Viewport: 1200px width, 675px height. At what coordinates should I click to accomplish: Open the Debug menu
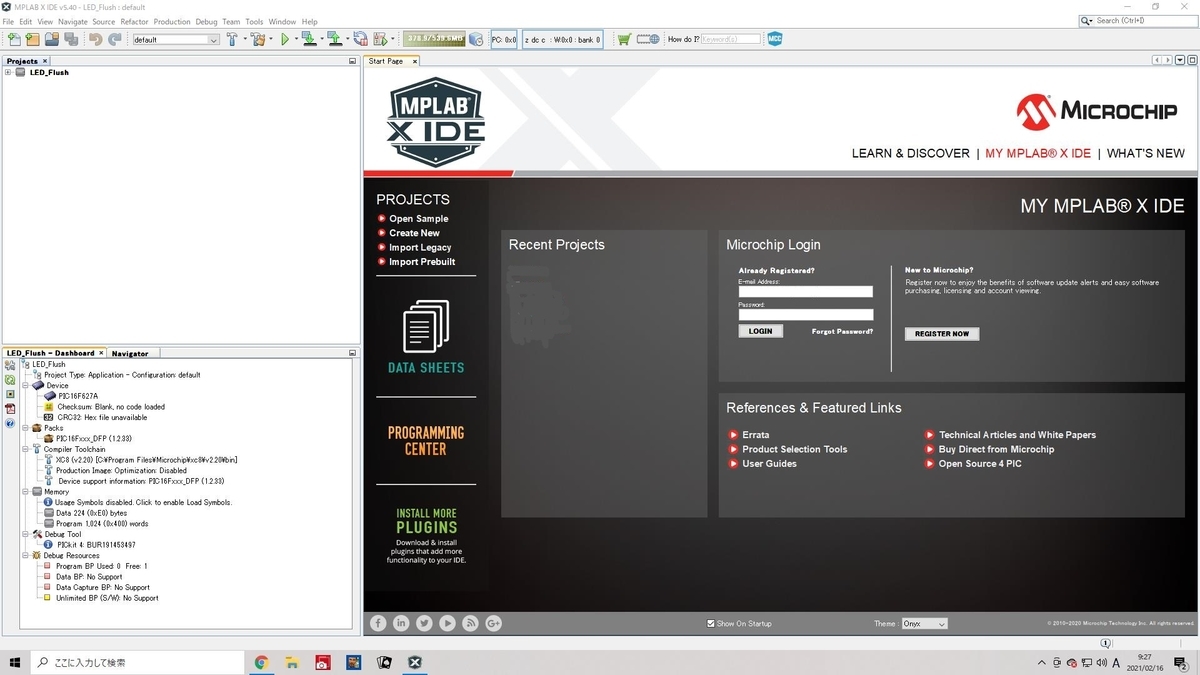206,21
